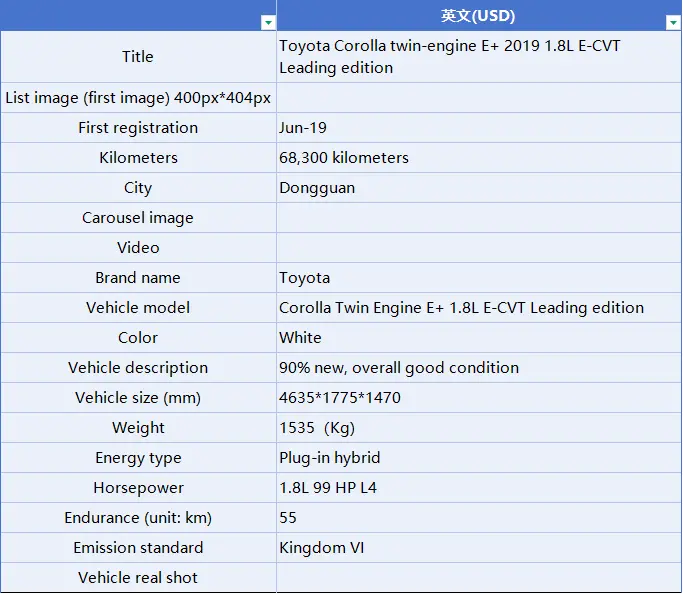Click the Toyota brand value cell
683x594 pixels.
pyautogui.click(x=479, y=278)
